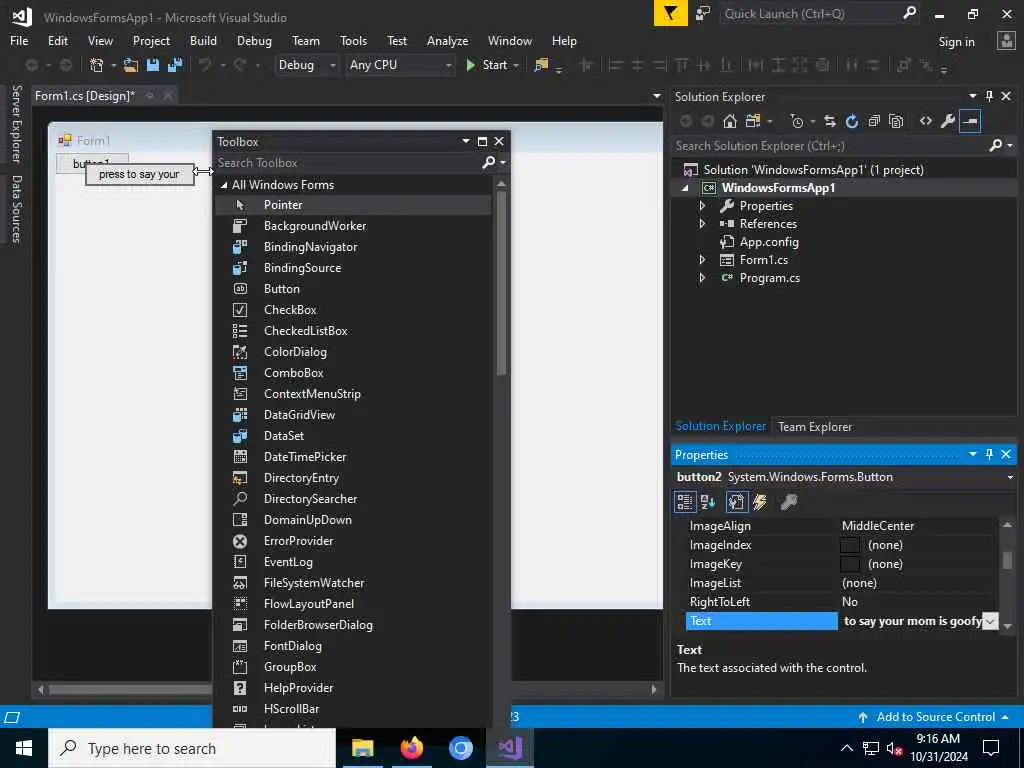
Task: Collapse the WindowsFormsApp1 project node
Action: [x=685, y=188]
